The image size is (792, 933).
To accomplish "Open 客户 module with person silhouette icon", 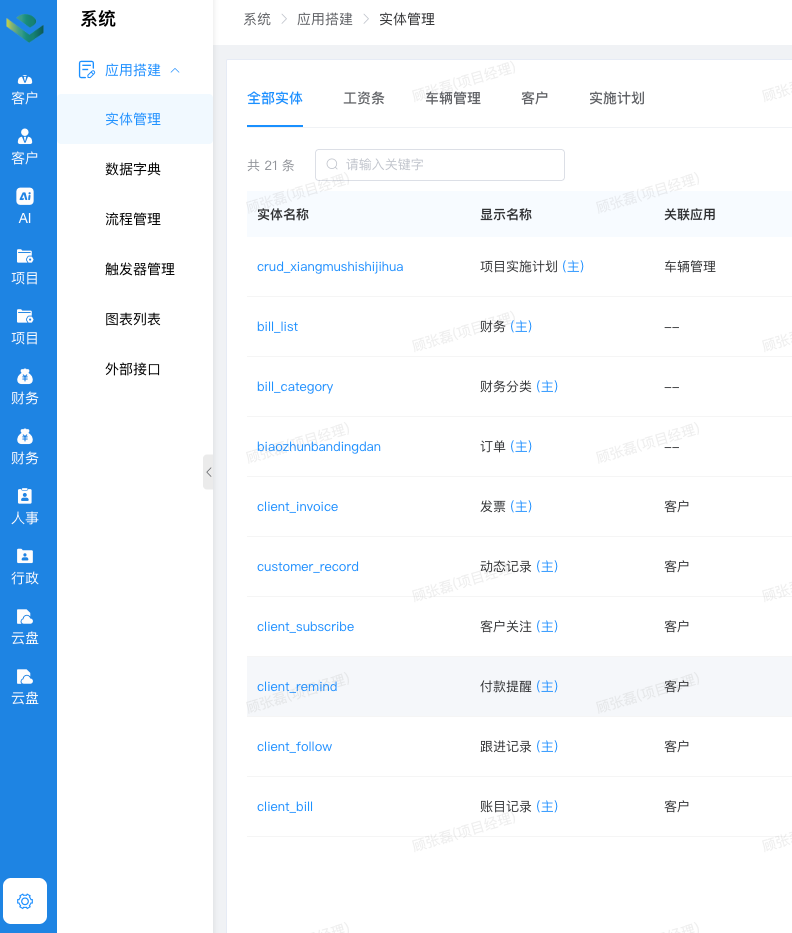I will (x=25, y=136).
